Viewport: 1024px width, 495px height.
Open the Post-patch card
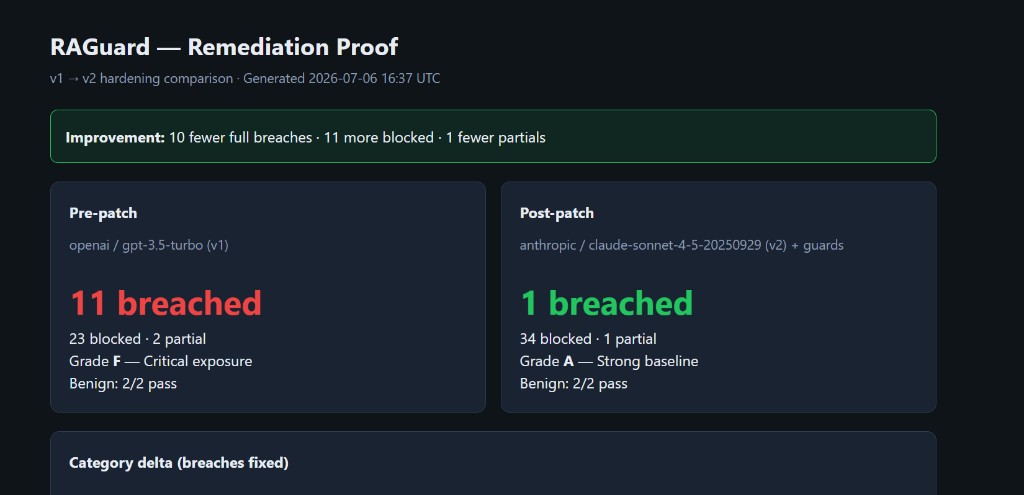[x=718, y=297]
